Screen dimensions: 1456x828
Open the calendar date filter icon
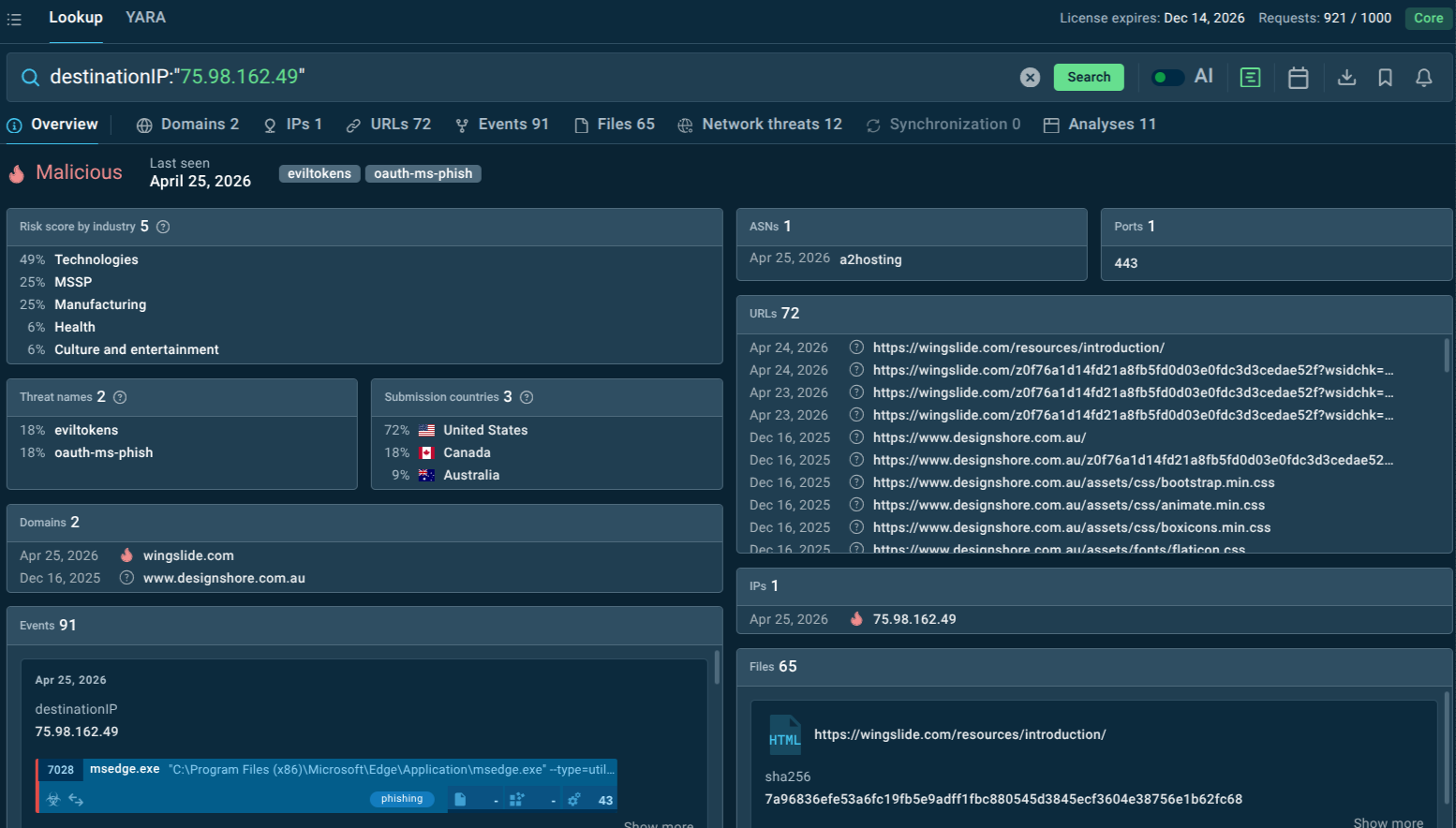tap(1298, 77)
